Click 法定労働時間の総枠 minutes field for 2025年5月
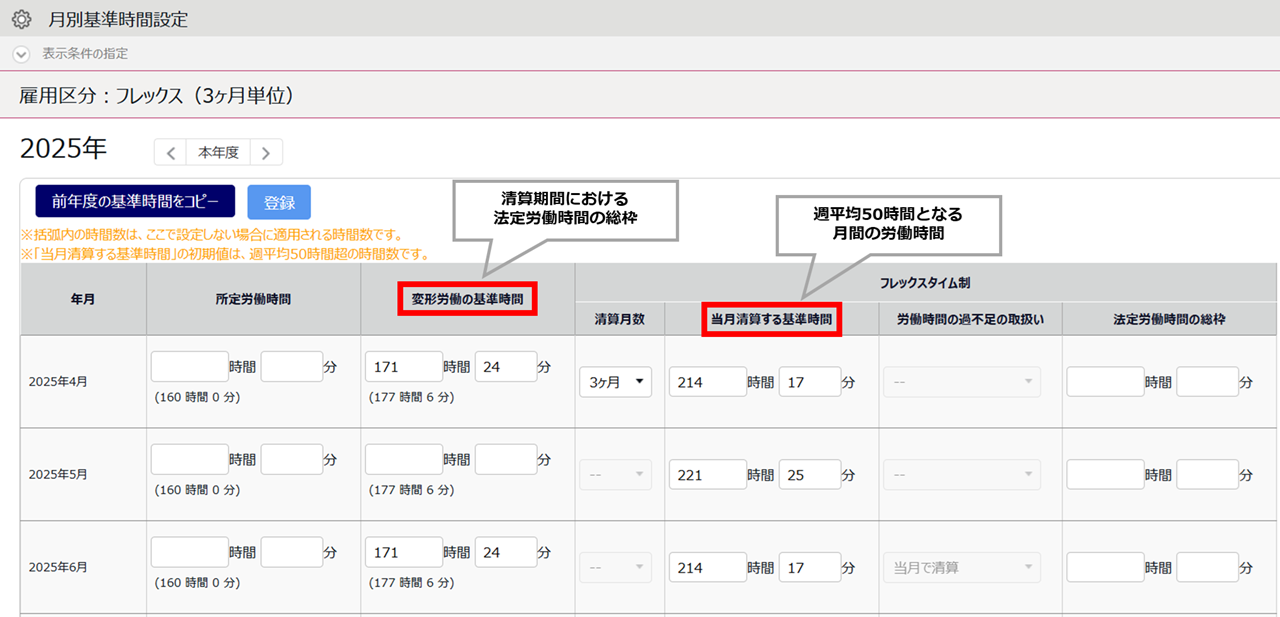 (1208, 475)
